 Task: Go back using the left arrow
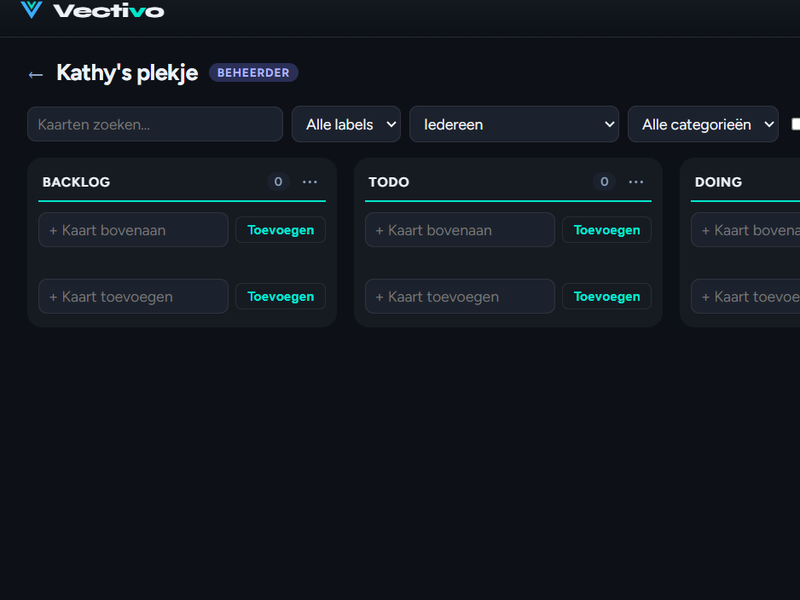tap(36, 75)
